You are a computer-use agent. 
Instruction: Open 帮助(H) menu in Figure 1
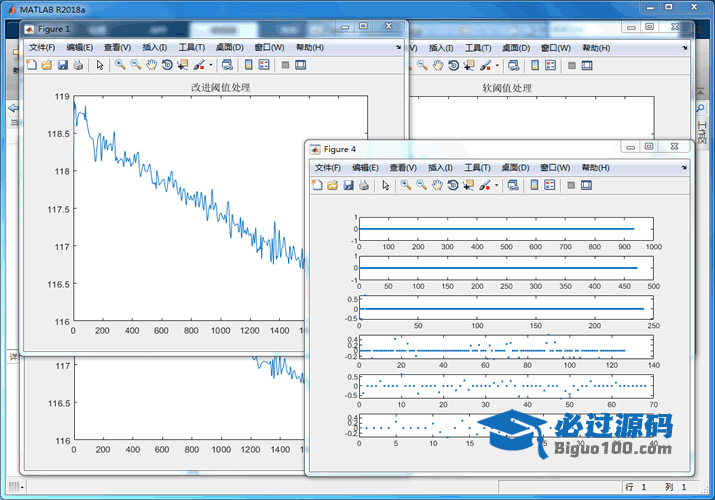pos(310,47)
